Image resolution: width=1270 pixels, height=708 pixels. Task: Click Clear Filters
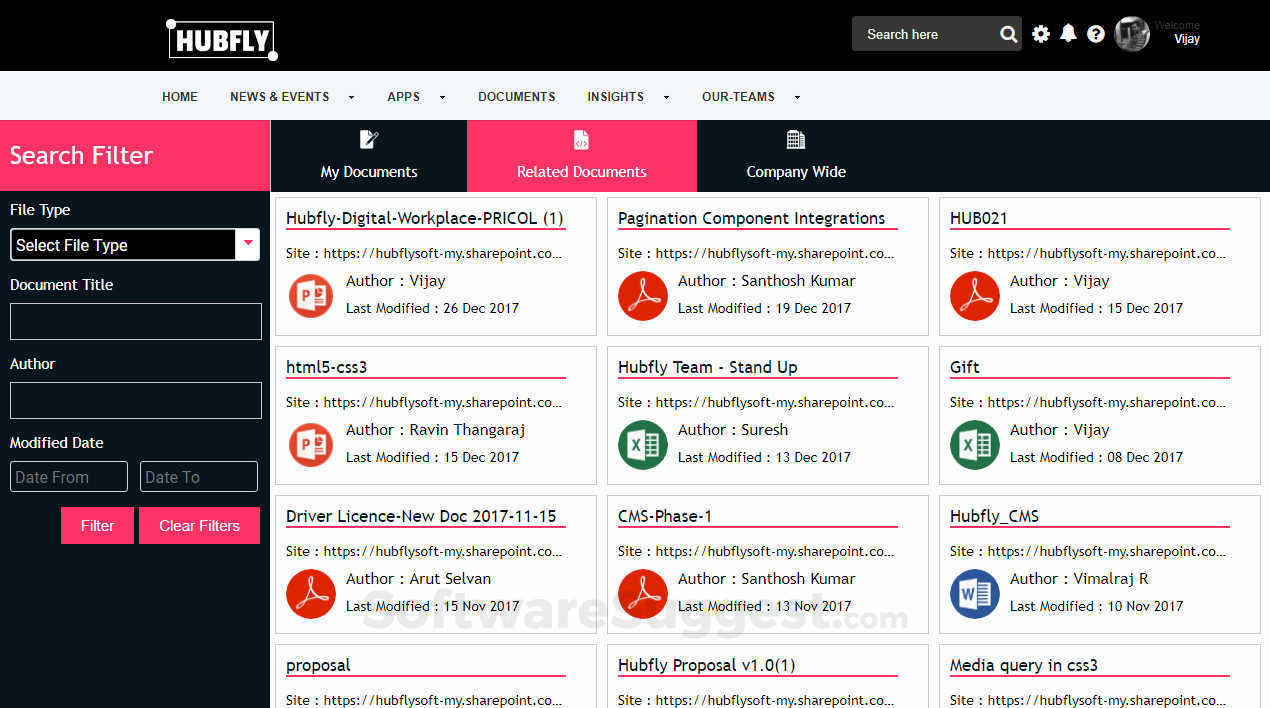point(199,525)
